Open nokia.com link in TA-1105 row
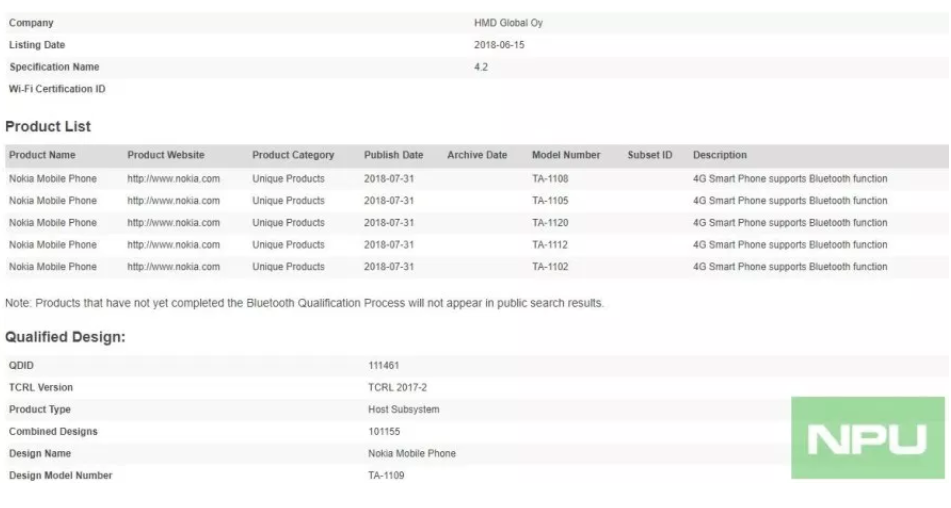Image resolution: width=951 pixels, height=508 pixels. 173,201
